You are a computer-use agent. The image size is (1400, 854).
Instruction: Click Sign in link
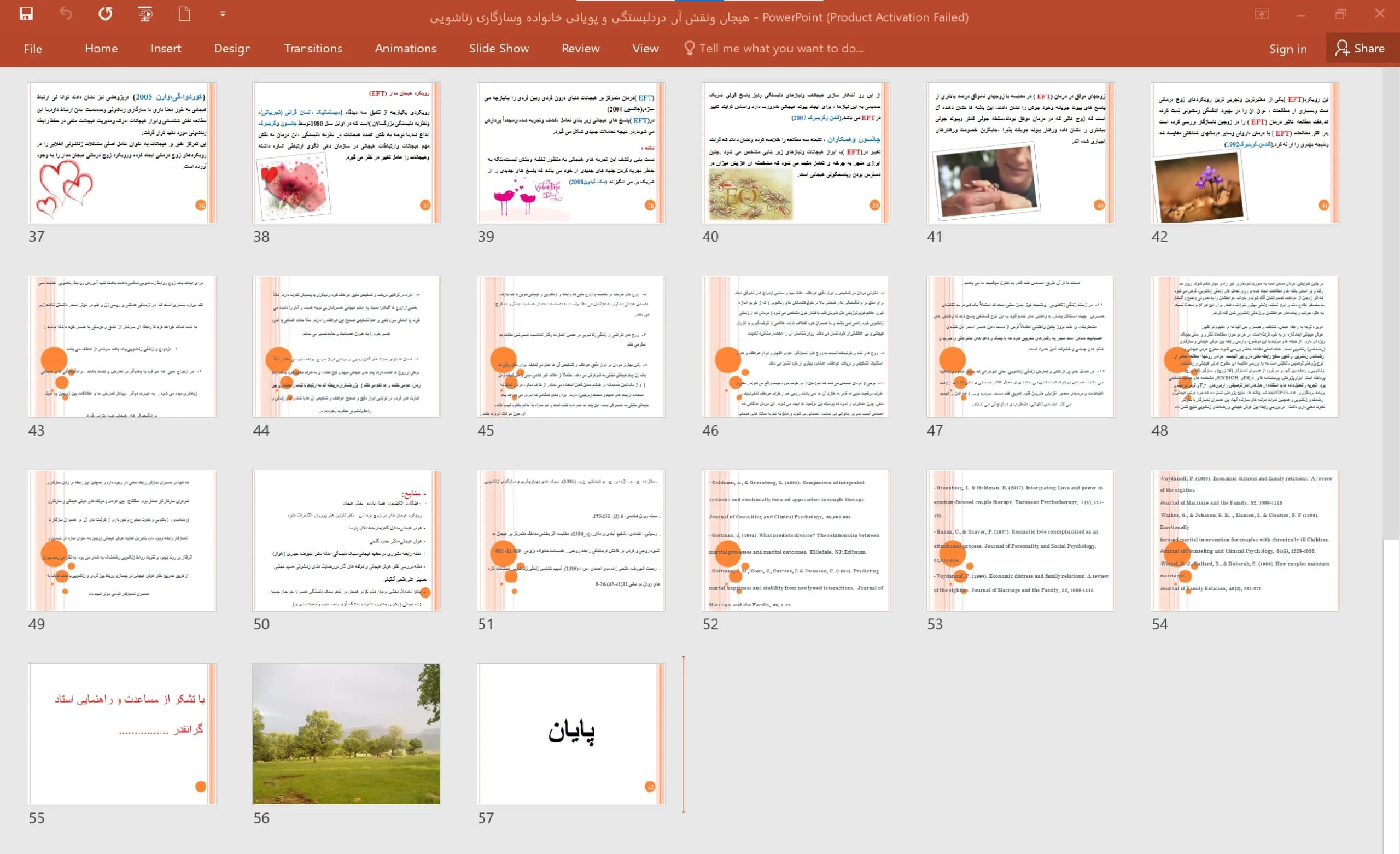pyautogui.click(x=1287, y=49)
